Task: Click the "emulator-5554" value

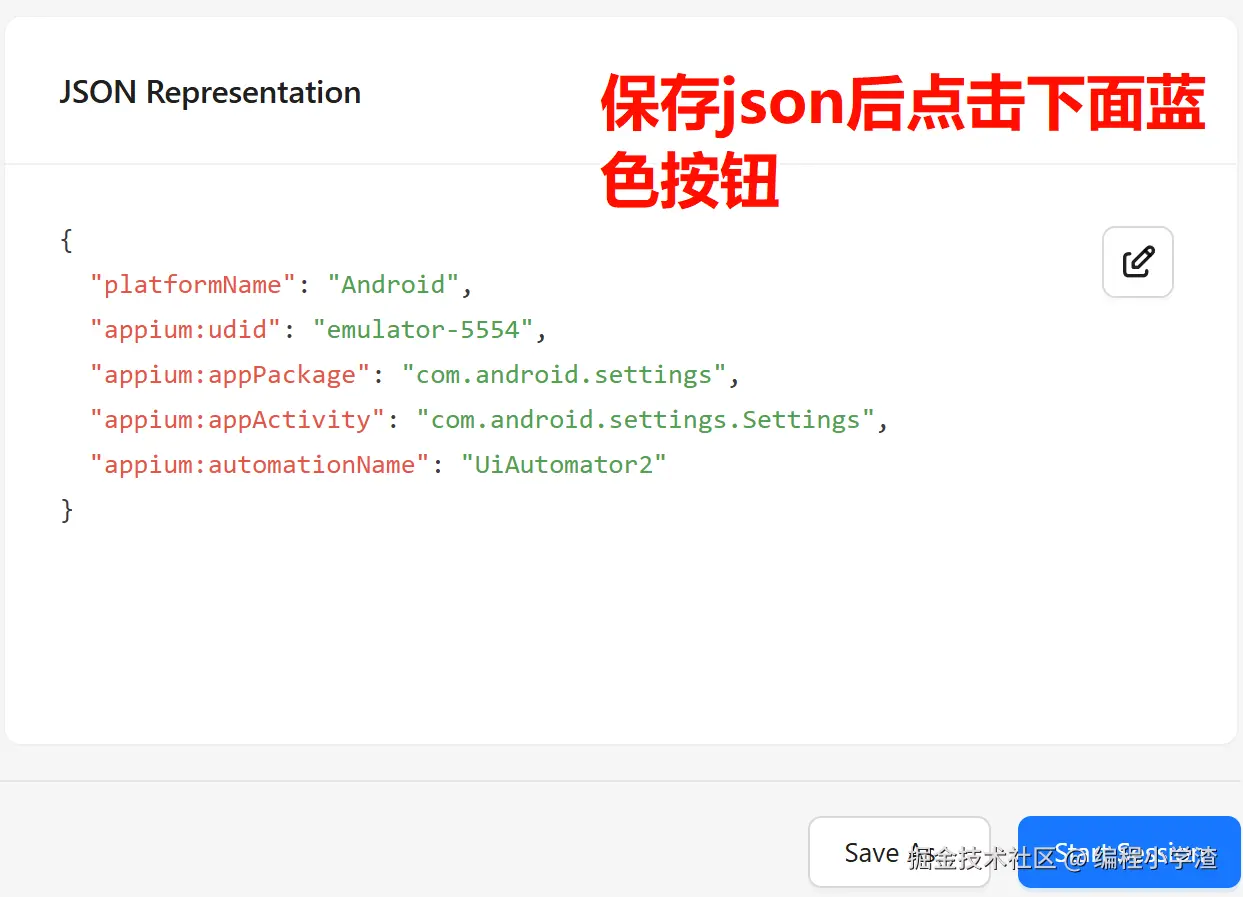Action: pyautogui.click(x=423, y=330)
